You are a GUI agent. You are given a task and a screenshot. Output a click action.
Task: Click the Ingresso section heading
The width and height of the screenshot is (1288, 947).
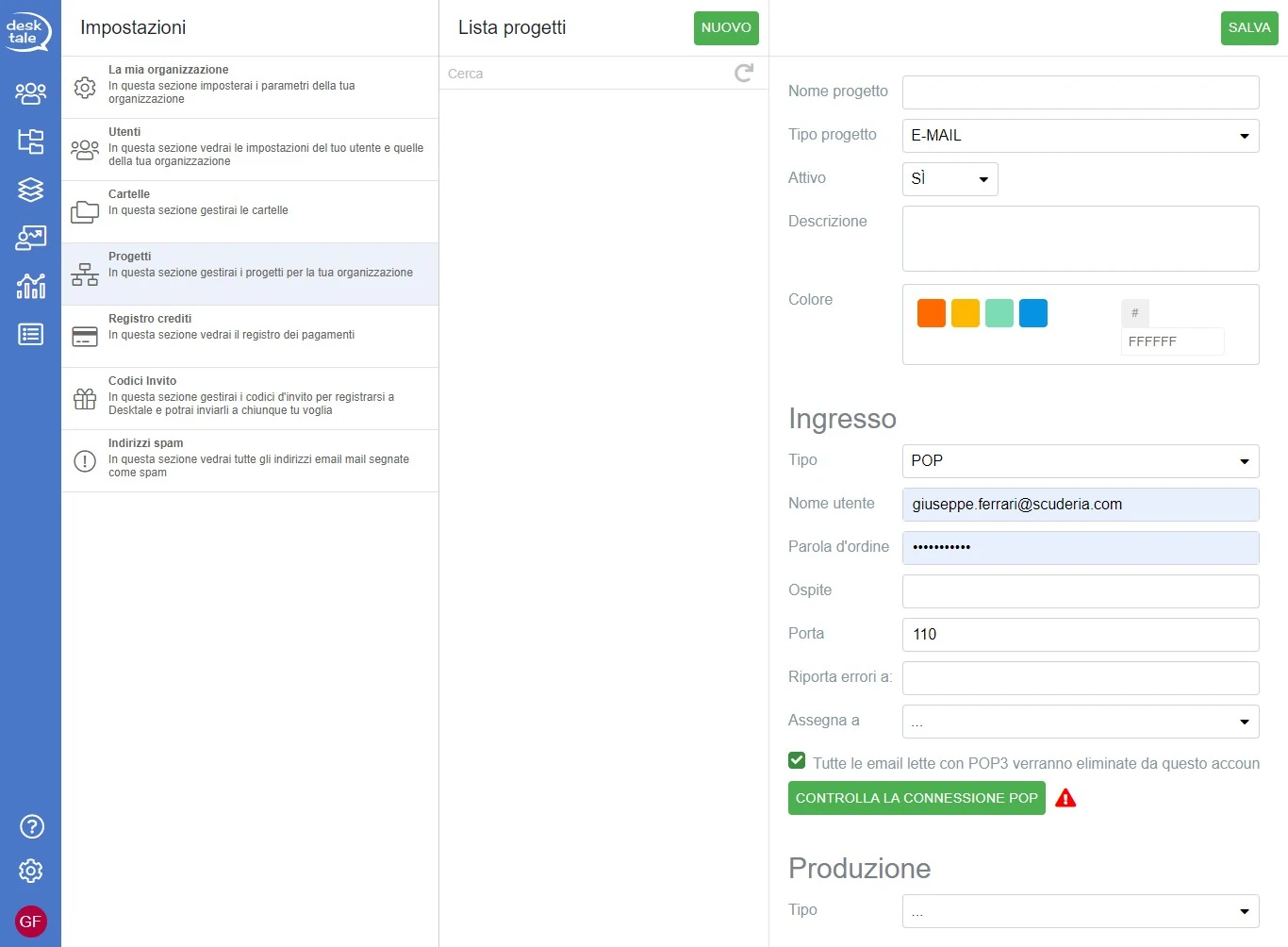pyautogui.click(x=842, y=419)
